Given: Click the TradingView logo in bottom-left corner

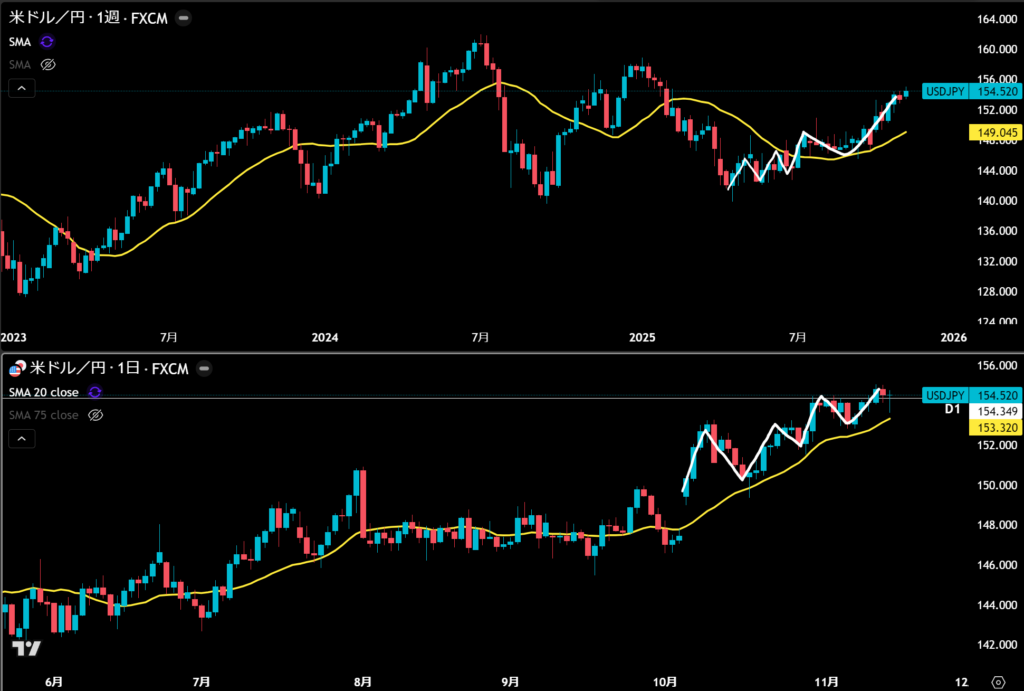Looking at the screenshot, I should click(x=26, y=648).
